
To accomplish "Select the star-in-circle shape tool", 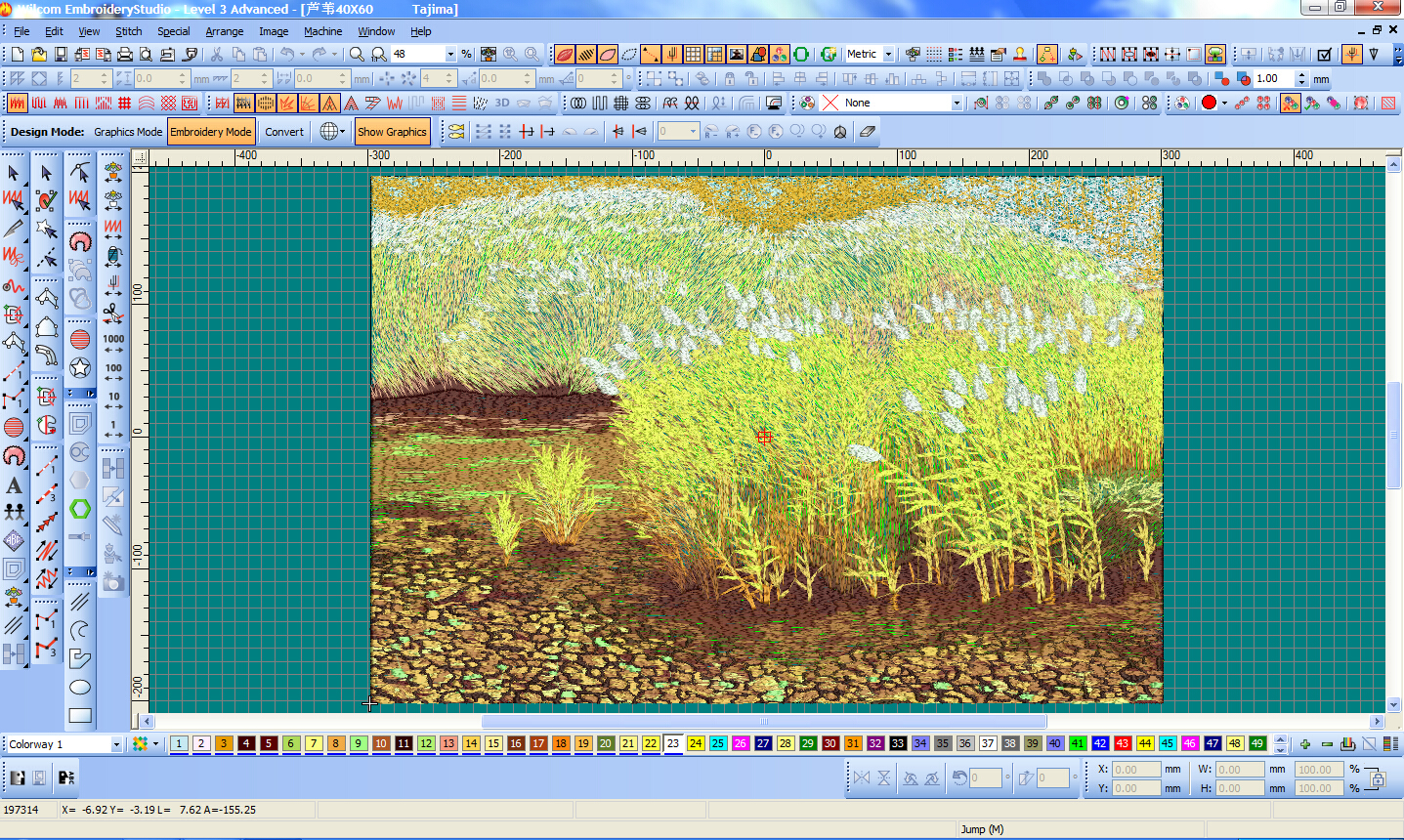I will (80, 367).
